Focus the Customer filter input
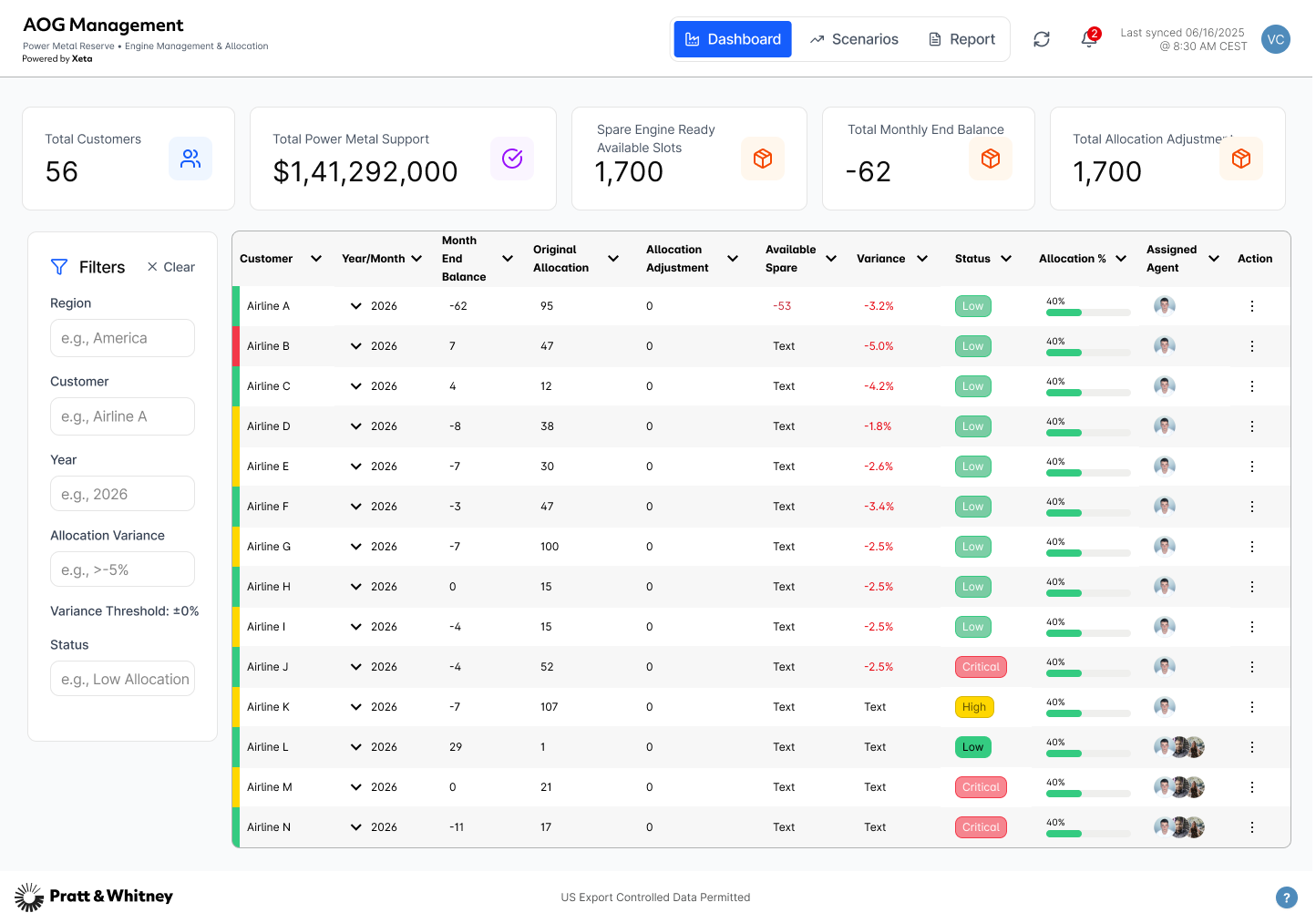The image size is (1316, 923). 122,416
